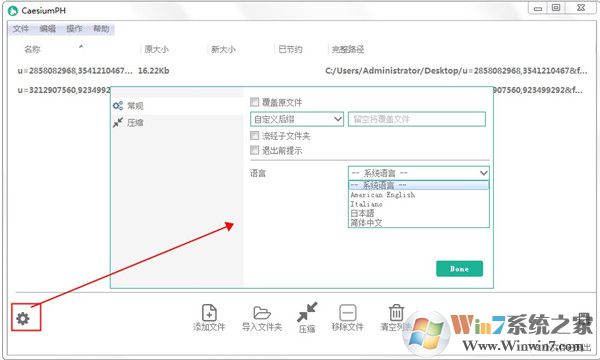Choose 日本語 in the language list
The height and width of the screenshot is (360, 600).
(419, 213)
